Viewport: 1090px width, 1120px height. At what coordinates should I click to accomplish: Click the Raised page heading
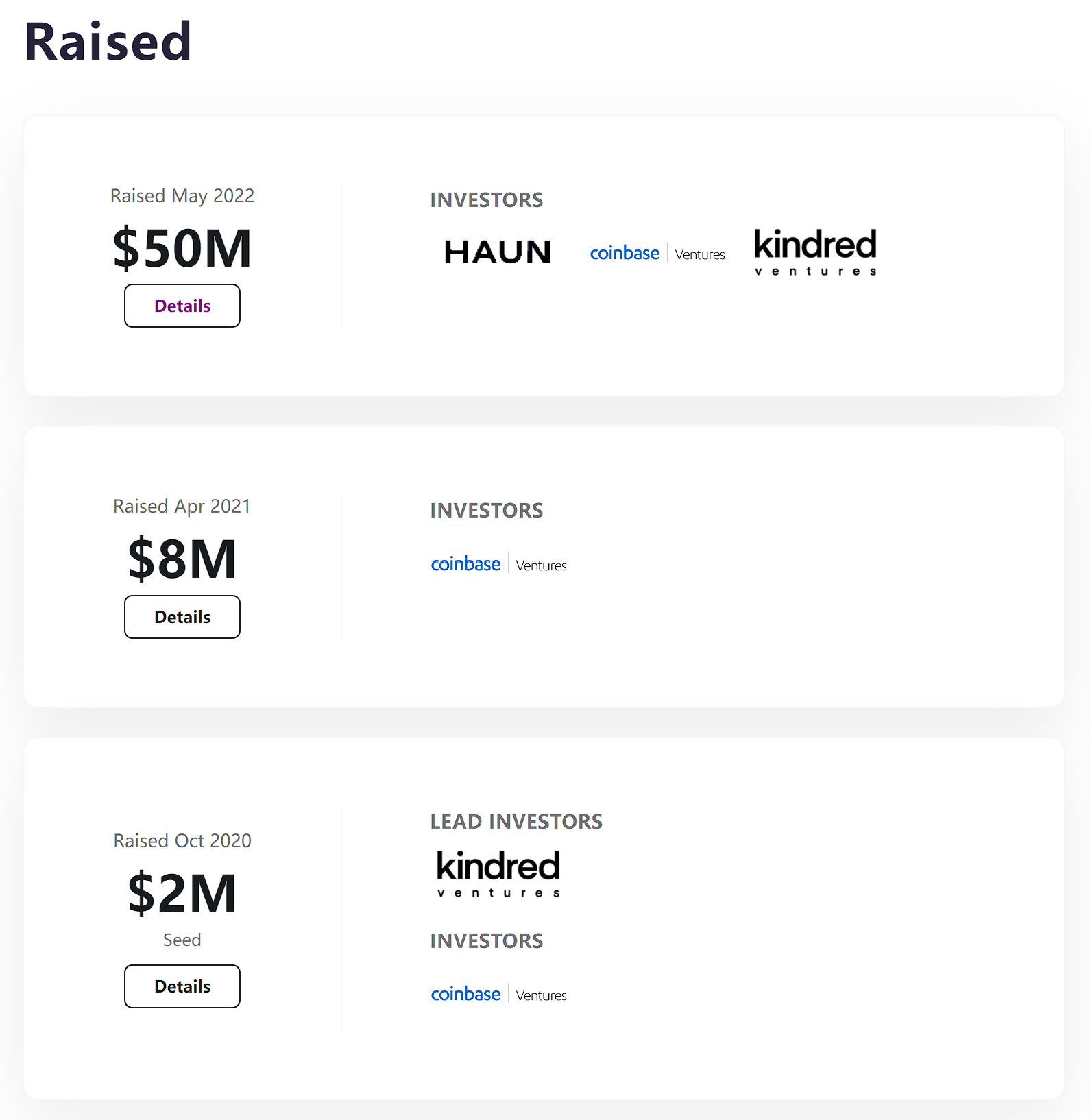pyautogui.click(x=108, y=42)
